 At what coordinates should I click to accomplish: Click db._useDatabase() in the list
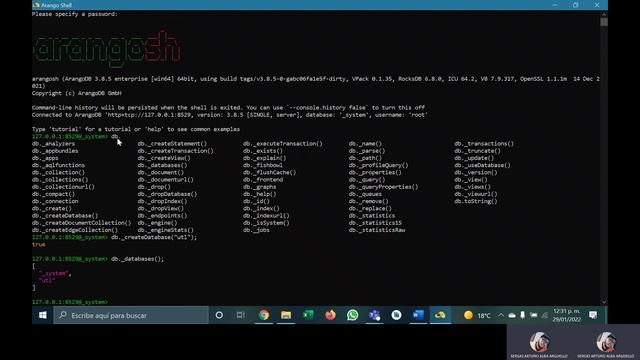[x=482, y=165]
